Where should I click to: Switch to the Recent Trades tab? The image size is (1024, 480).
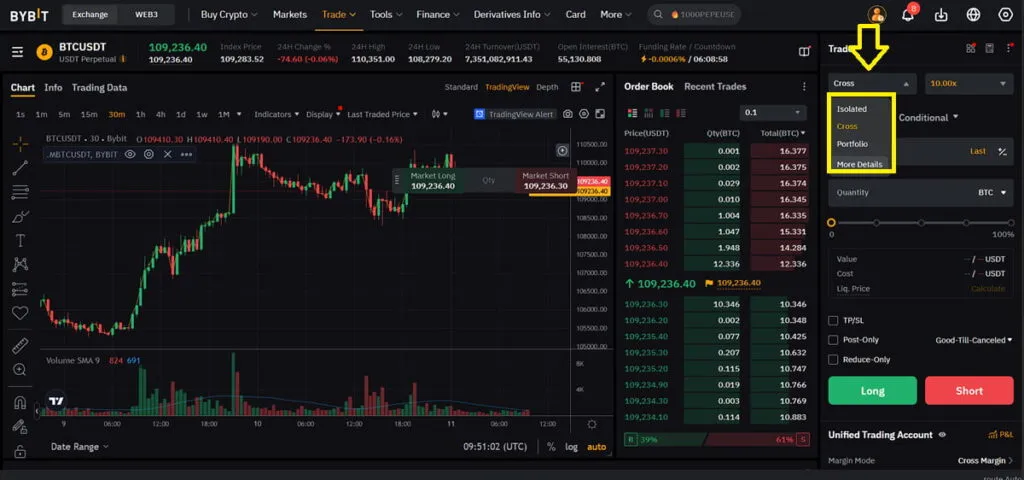[715, 86]
